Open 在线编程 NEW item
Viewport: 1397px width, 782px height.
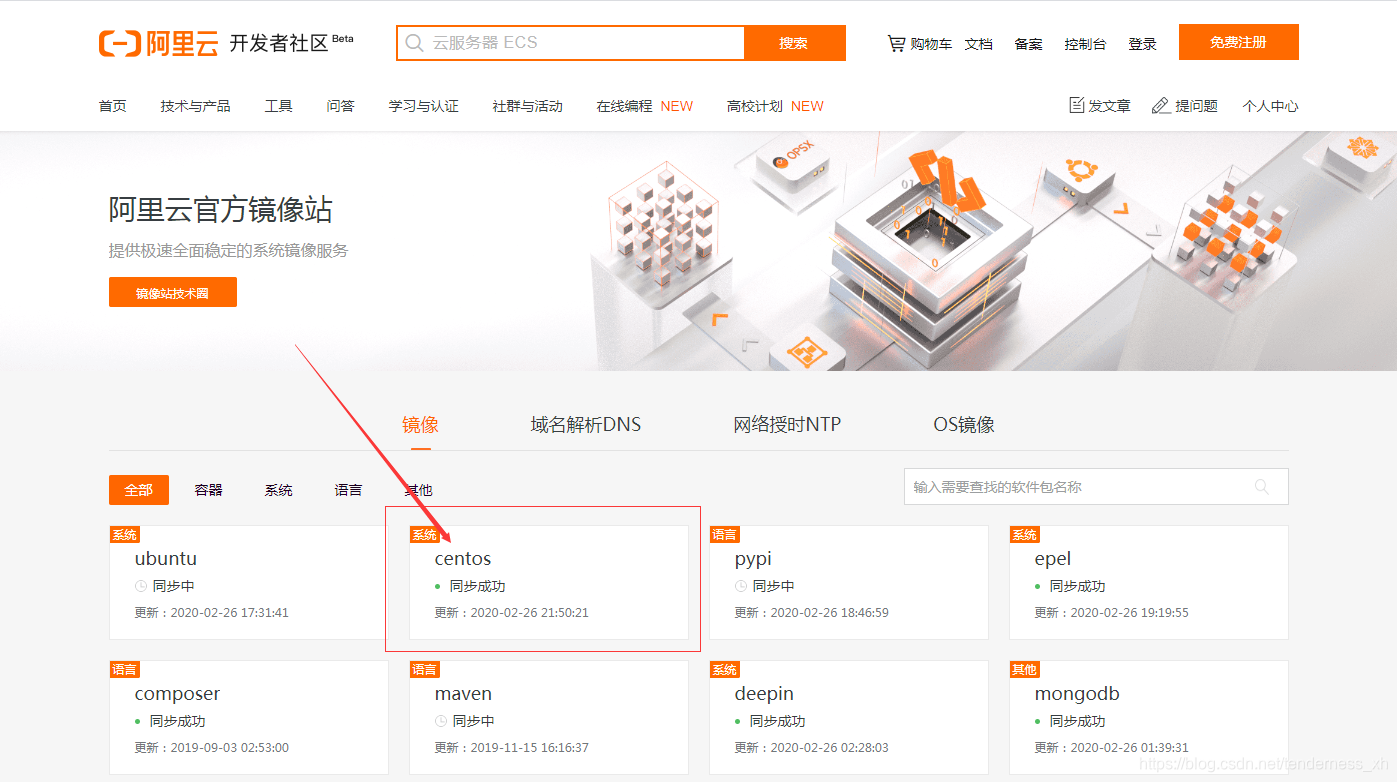pos(645,106)
